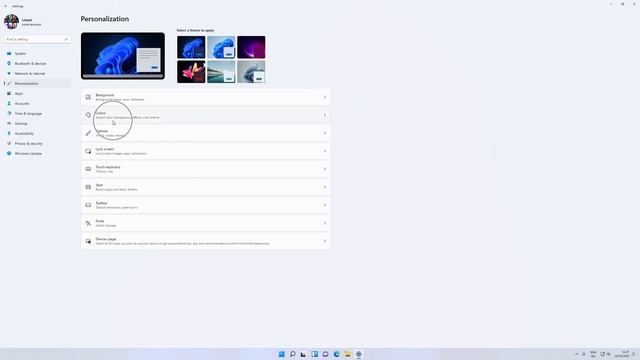Open the Start settings row

(206, 187)
